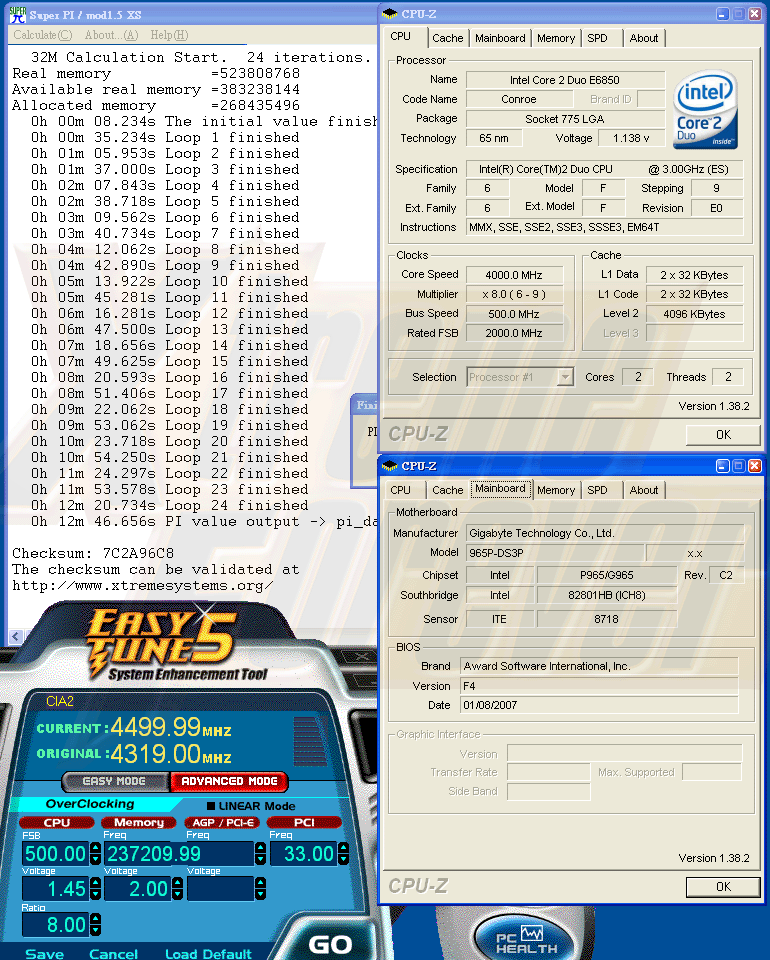The image size is (770, 960).
Task: Click the Super PI horizontal scrollbar left arrow
Action: click(x=15, y=636)
